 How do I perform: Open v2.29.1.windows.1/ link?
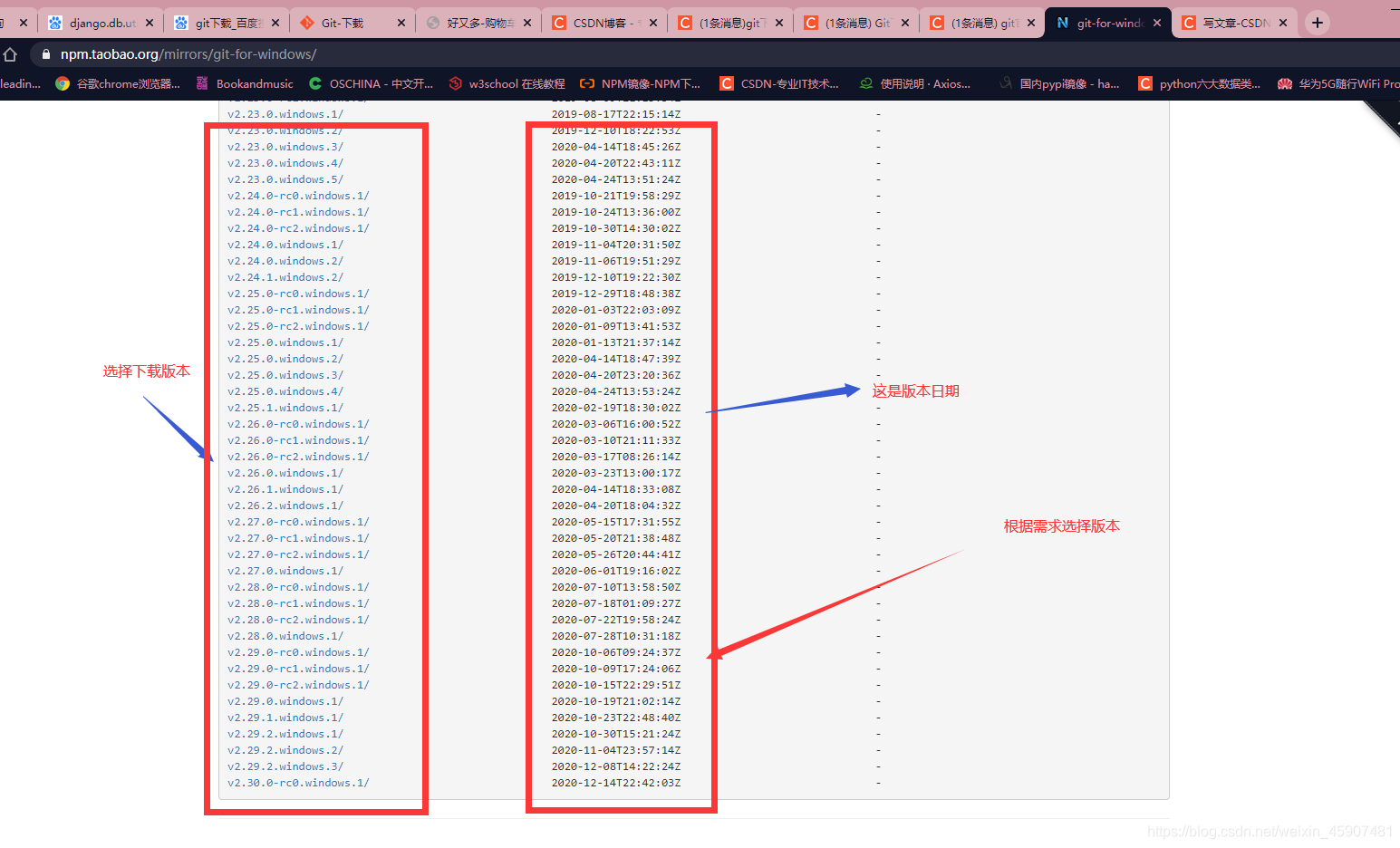pyautogui.click(x=285, y=718)
